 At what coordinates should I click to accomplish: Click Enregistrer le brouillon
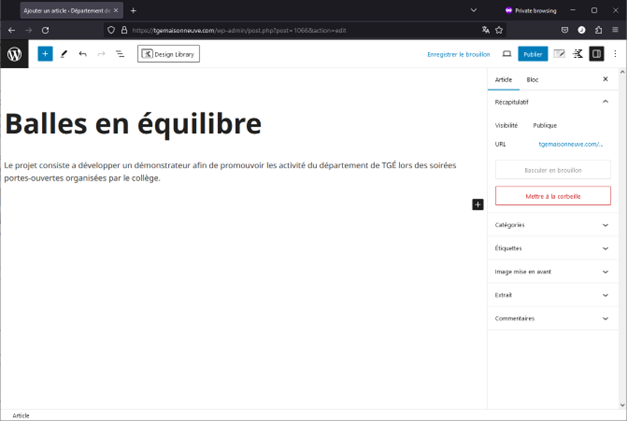coord(459,54)
